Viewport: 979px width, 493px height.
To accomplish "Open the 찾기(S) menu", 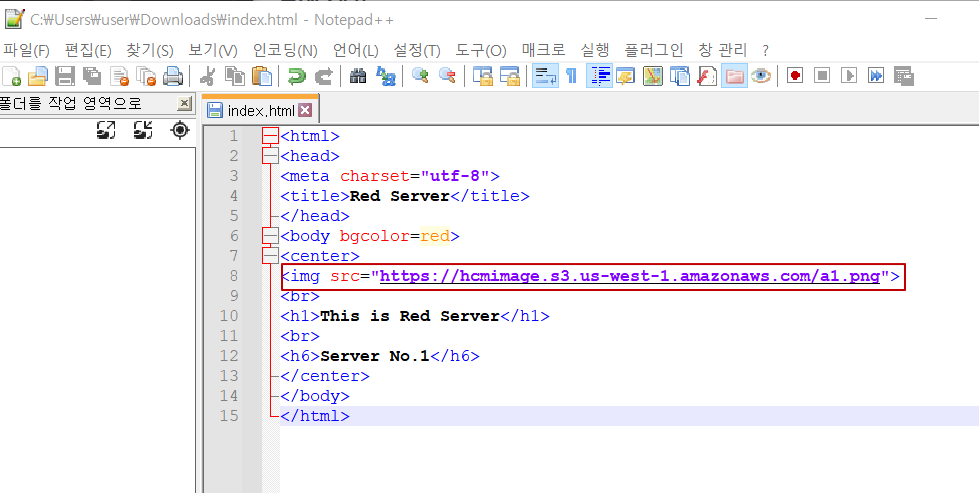I will [x=150, y=51].
